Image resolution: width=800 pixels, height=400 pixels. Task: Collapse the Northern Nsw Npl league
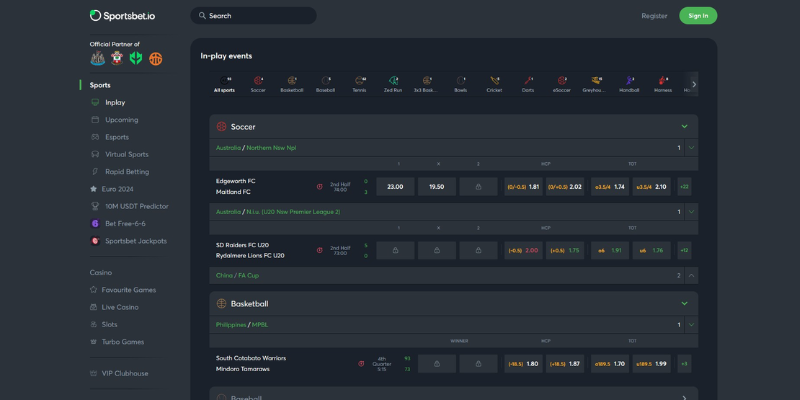point(691,148)
